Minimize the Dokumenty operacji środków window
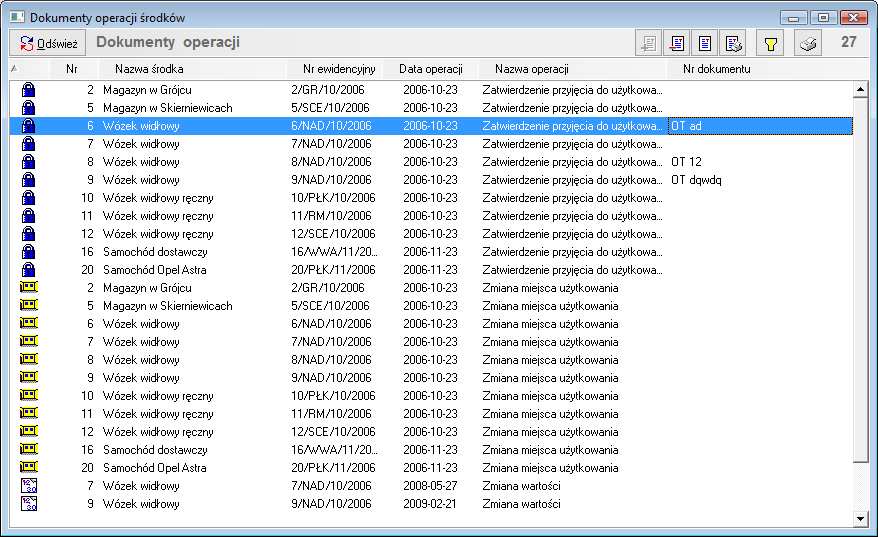 click(793, 17)
